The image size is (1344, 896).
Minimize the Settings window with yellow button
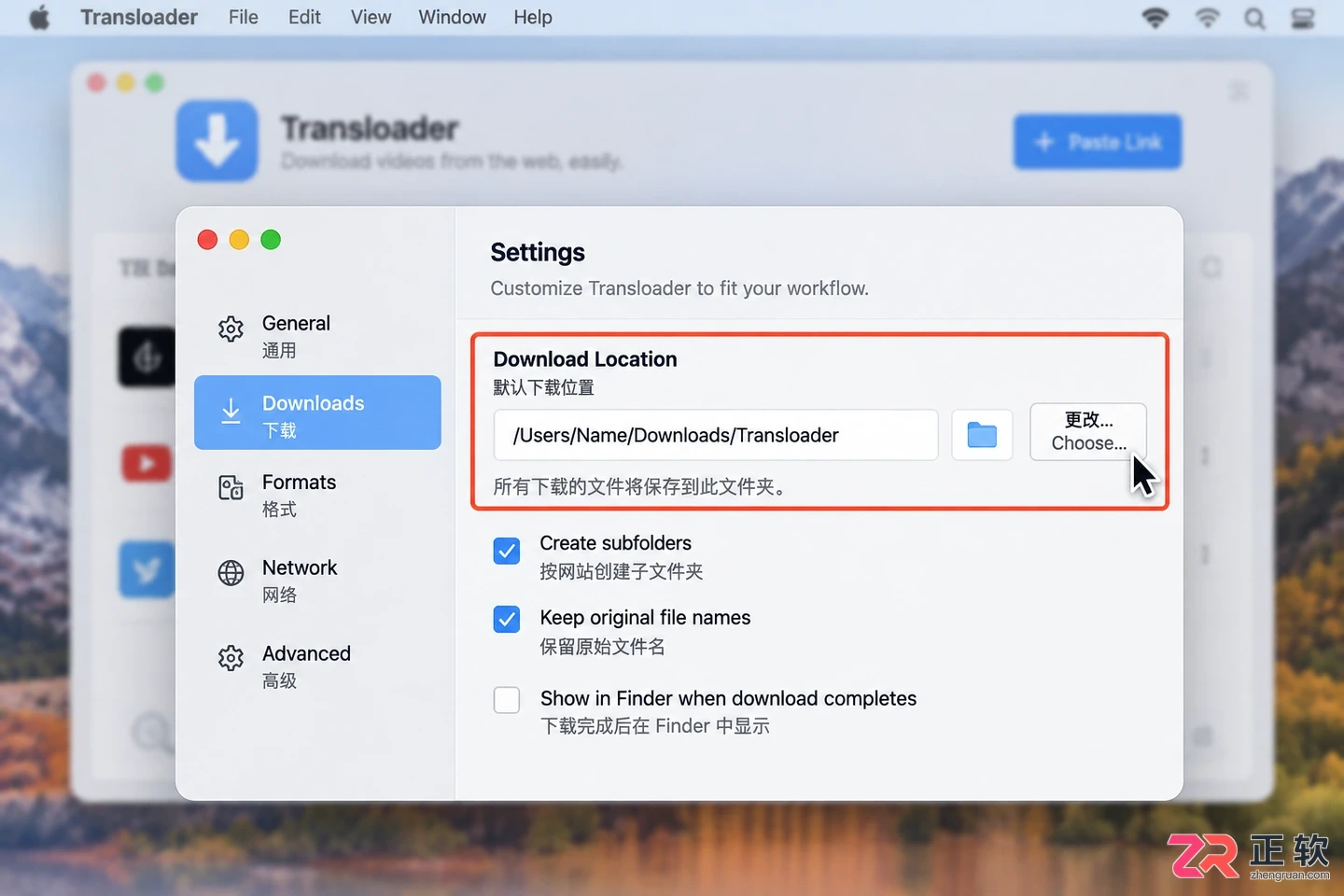pos(239,240)
